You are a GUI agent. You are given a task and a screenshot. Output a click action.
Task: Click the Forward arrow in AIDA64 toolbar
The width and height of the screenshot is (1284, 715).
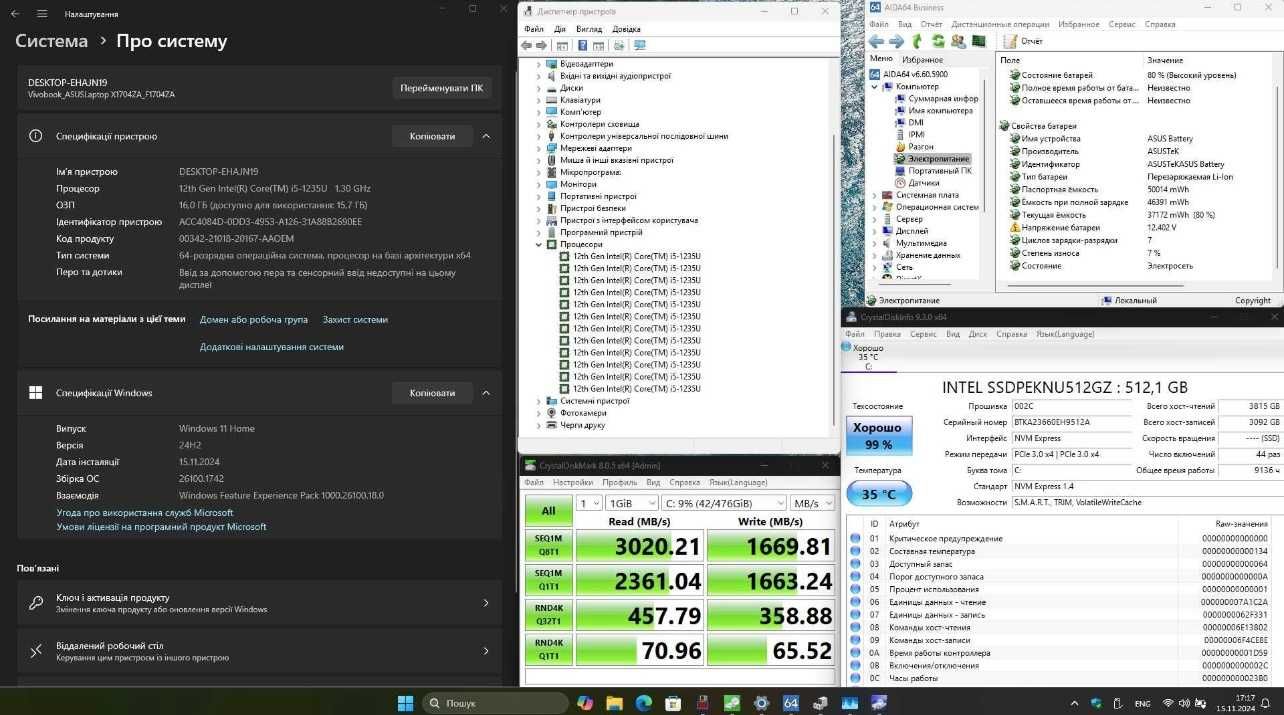(897, 41)
